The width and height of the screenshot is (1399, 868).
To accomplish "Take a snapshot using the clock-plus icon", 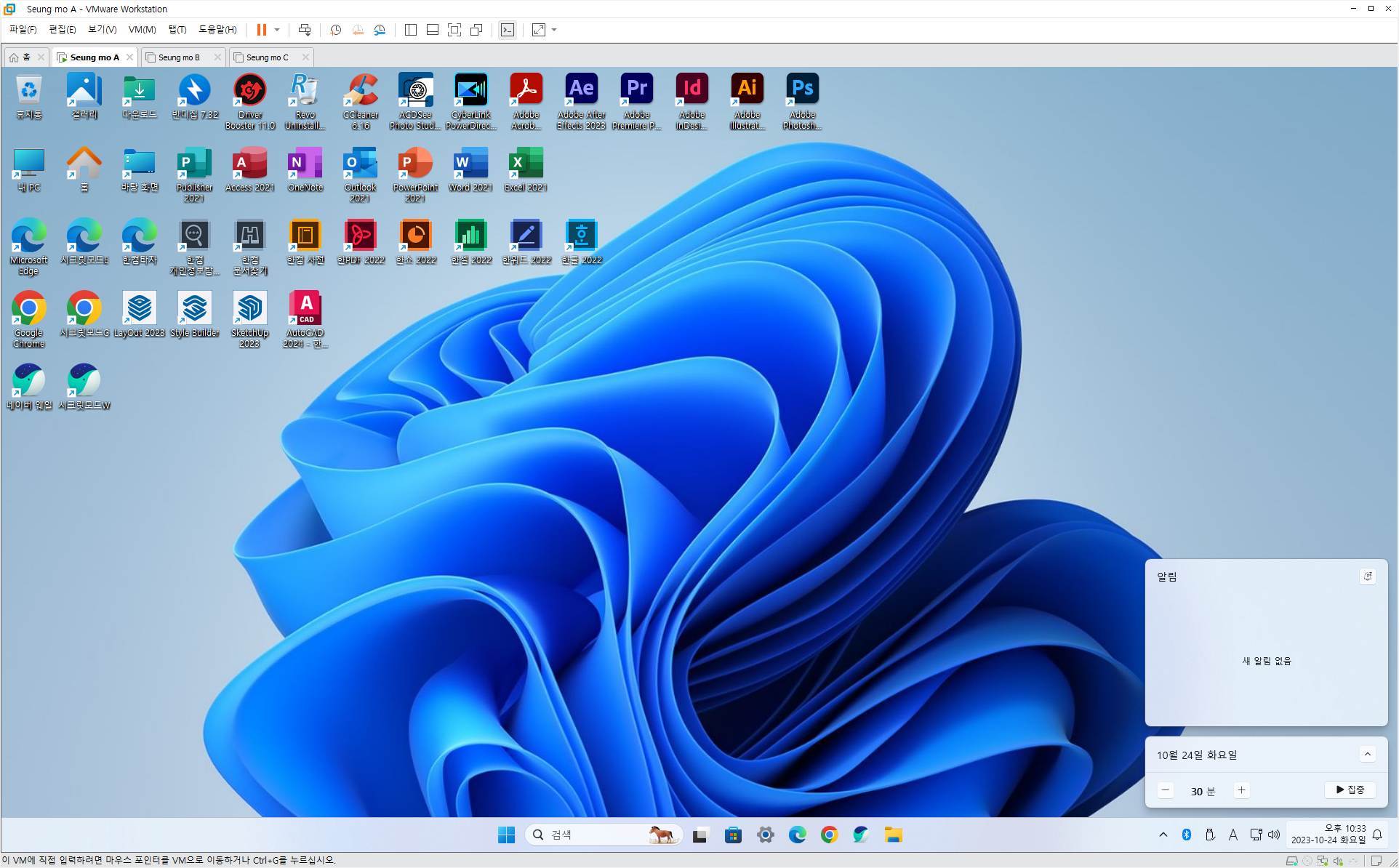I will click(335, 30).
